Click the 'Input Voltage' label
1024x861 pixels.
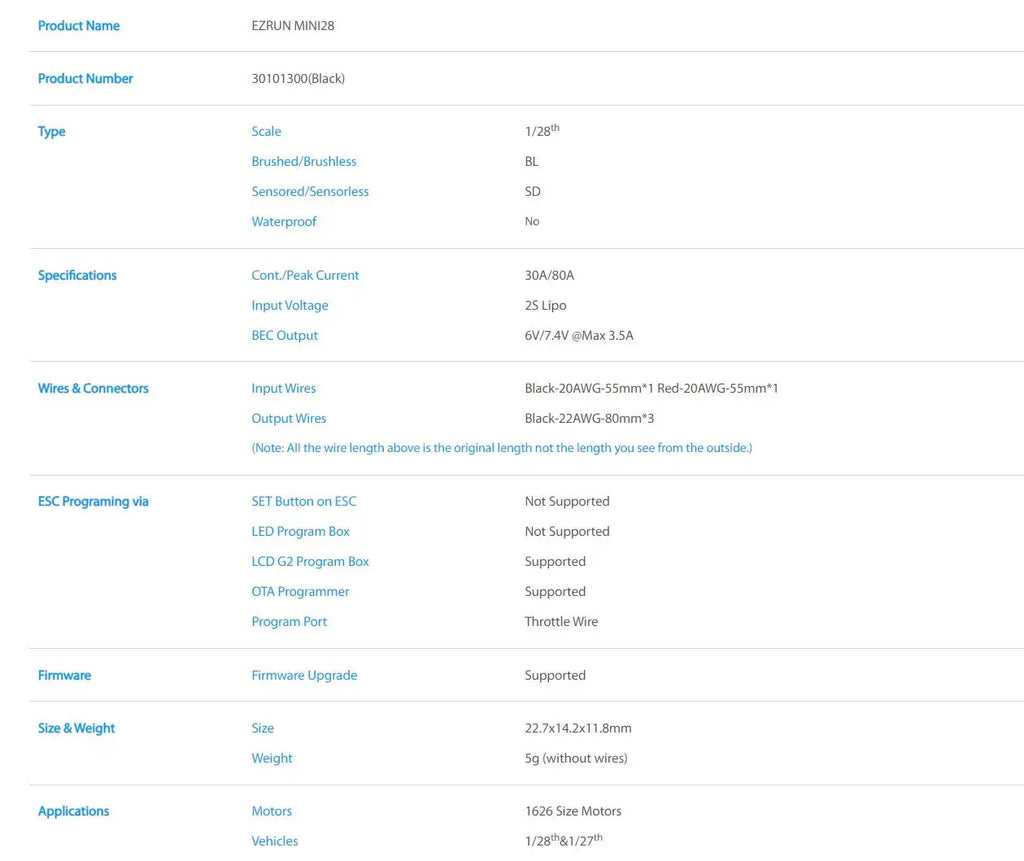(x=289, y=305)
